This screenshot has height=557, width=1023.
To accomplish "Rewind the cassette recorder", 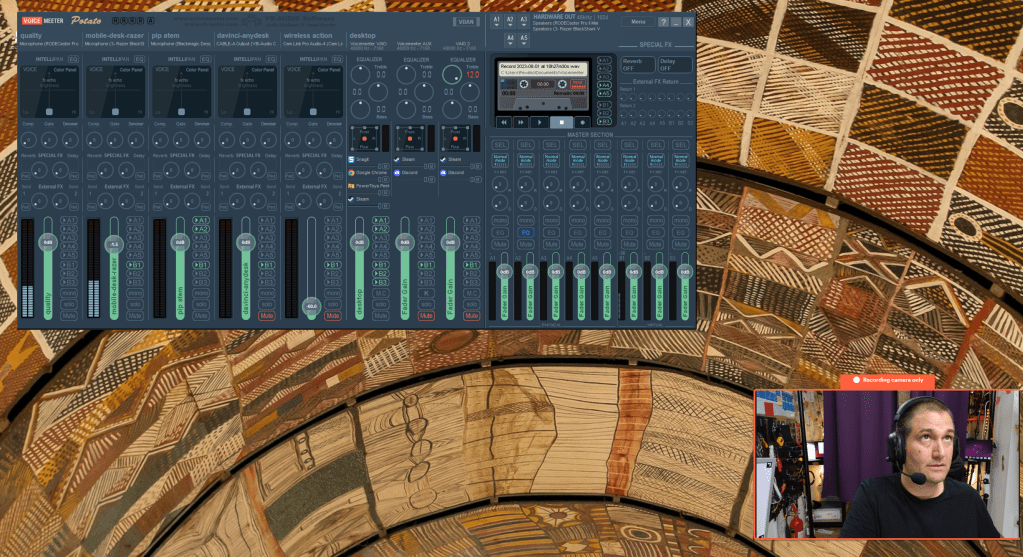I will pos(504,122).
